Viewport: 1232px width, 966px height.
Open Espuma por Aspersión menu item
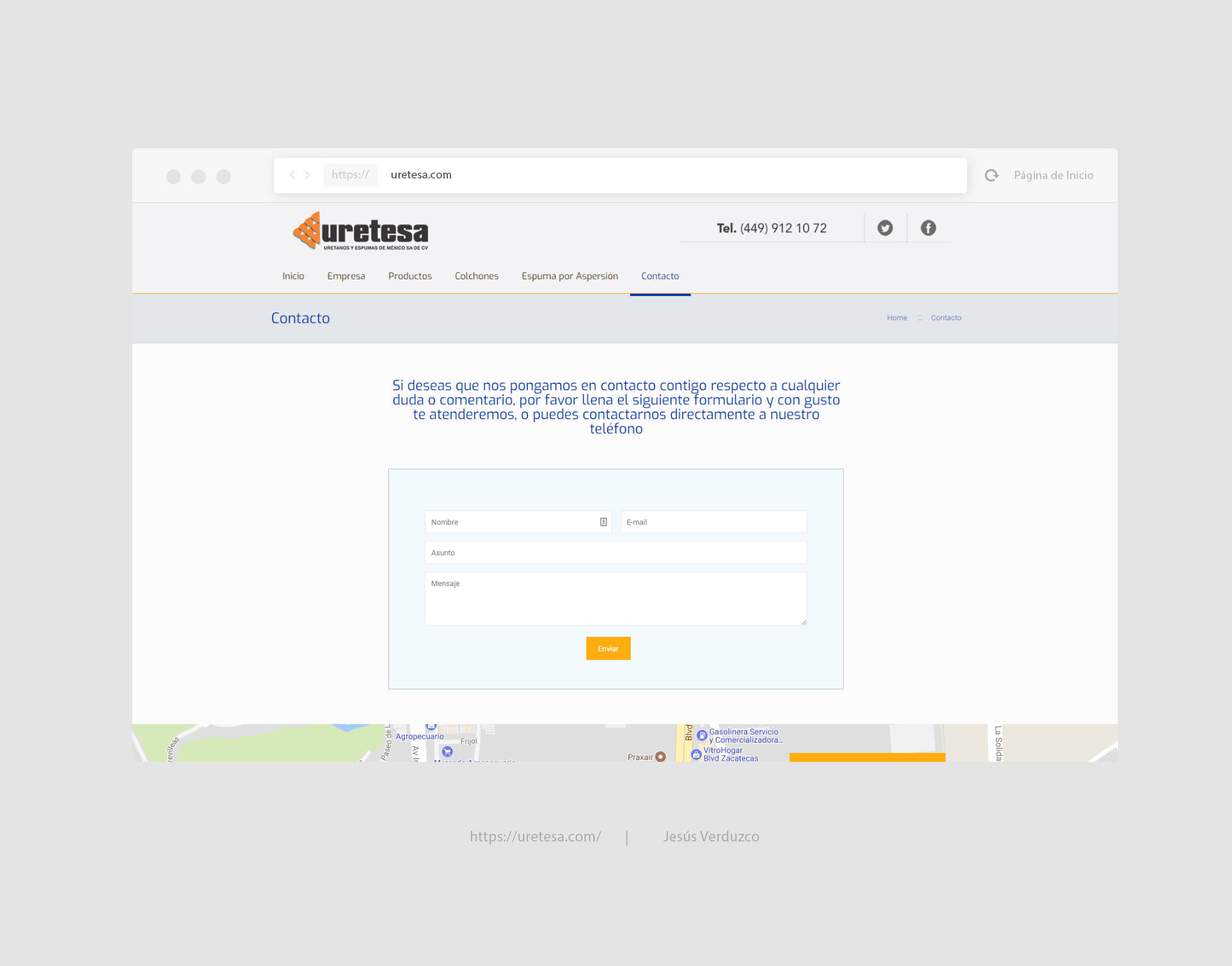tap(570, 276)
